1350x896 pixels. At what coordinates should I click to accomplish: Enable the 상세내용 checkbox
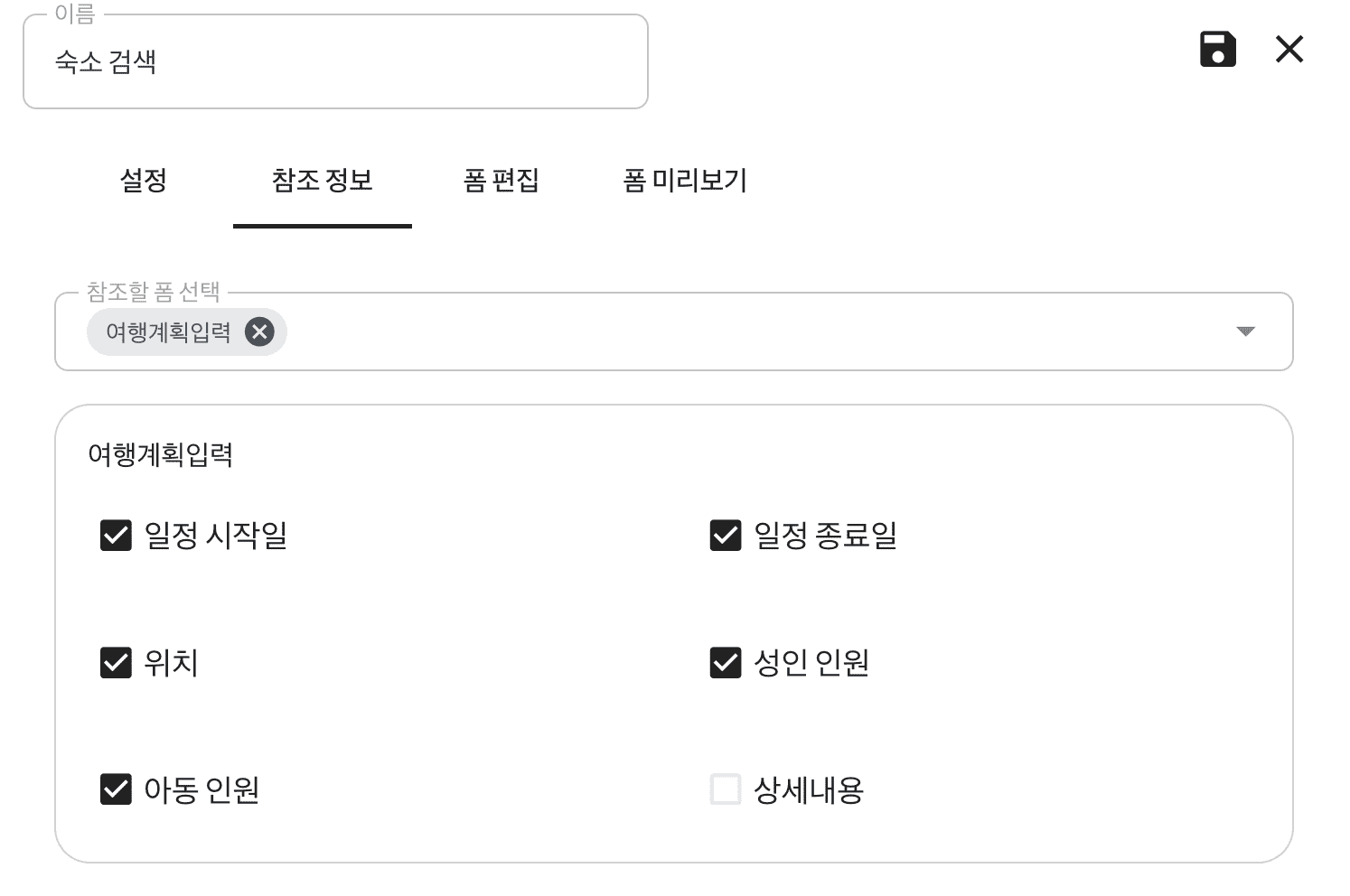726,789
